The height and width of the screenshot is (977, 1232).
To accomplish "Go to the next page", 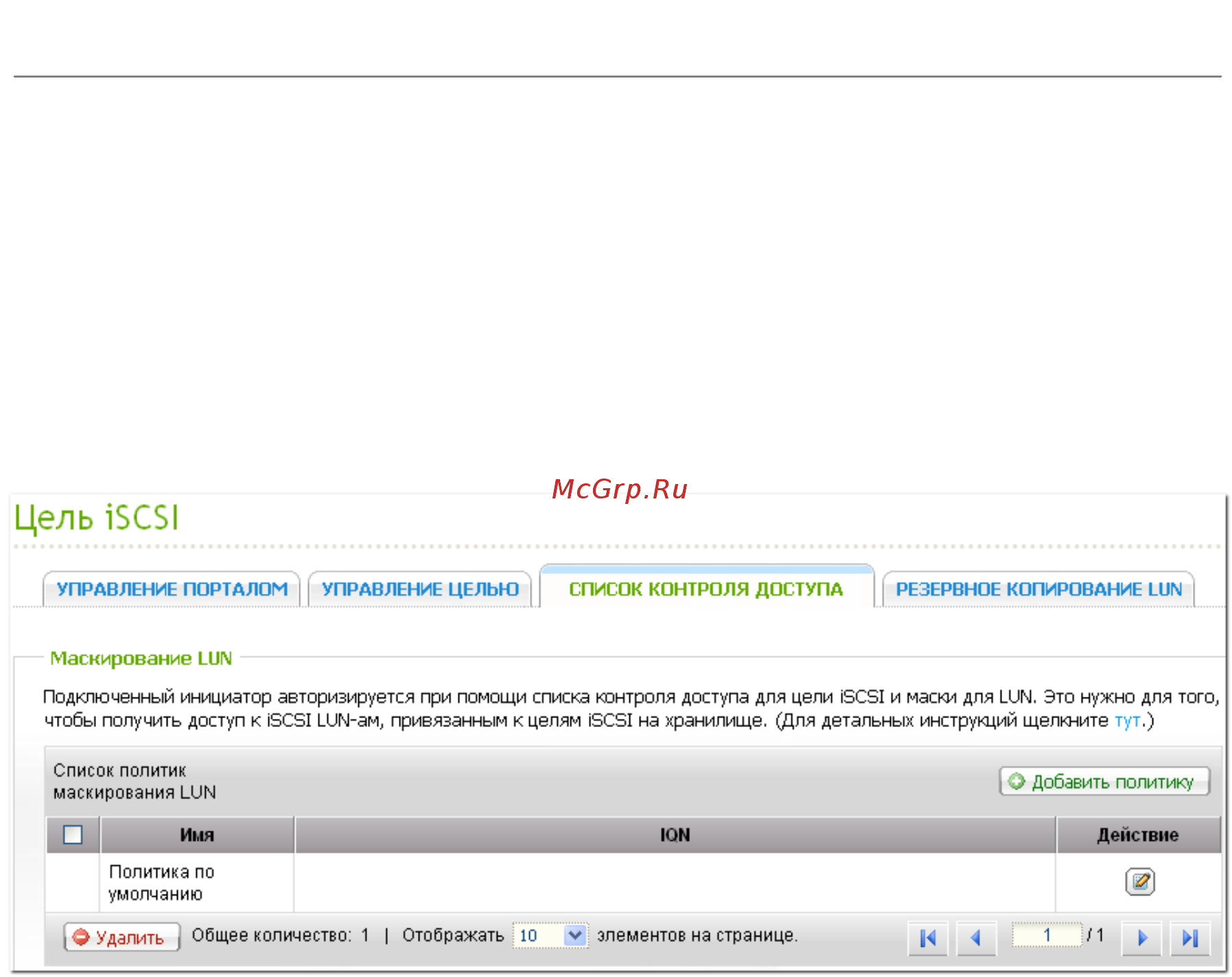I will 1141,937.
